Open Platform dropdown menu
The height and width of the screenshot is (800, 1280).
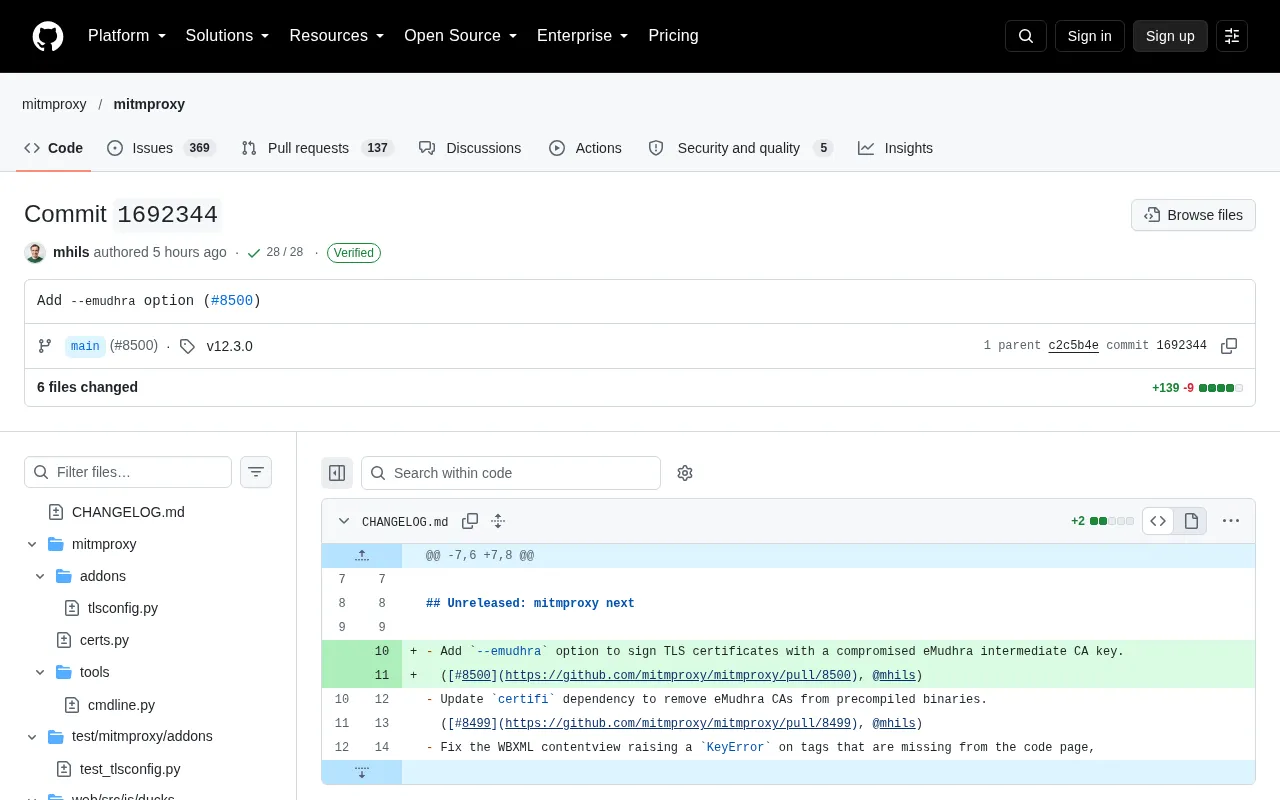coord(127,36)
